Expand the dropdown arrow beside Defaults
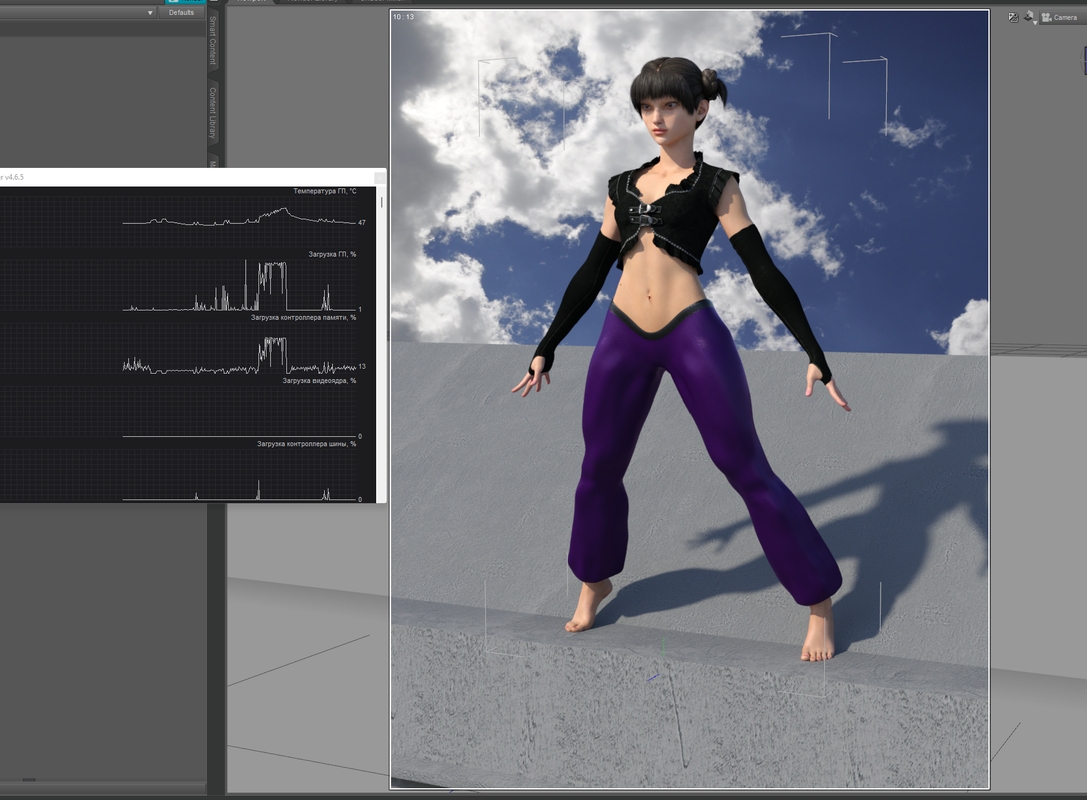Image resolution: width=1087 pixels, height=800 pixels. click(x=150, y=12)
